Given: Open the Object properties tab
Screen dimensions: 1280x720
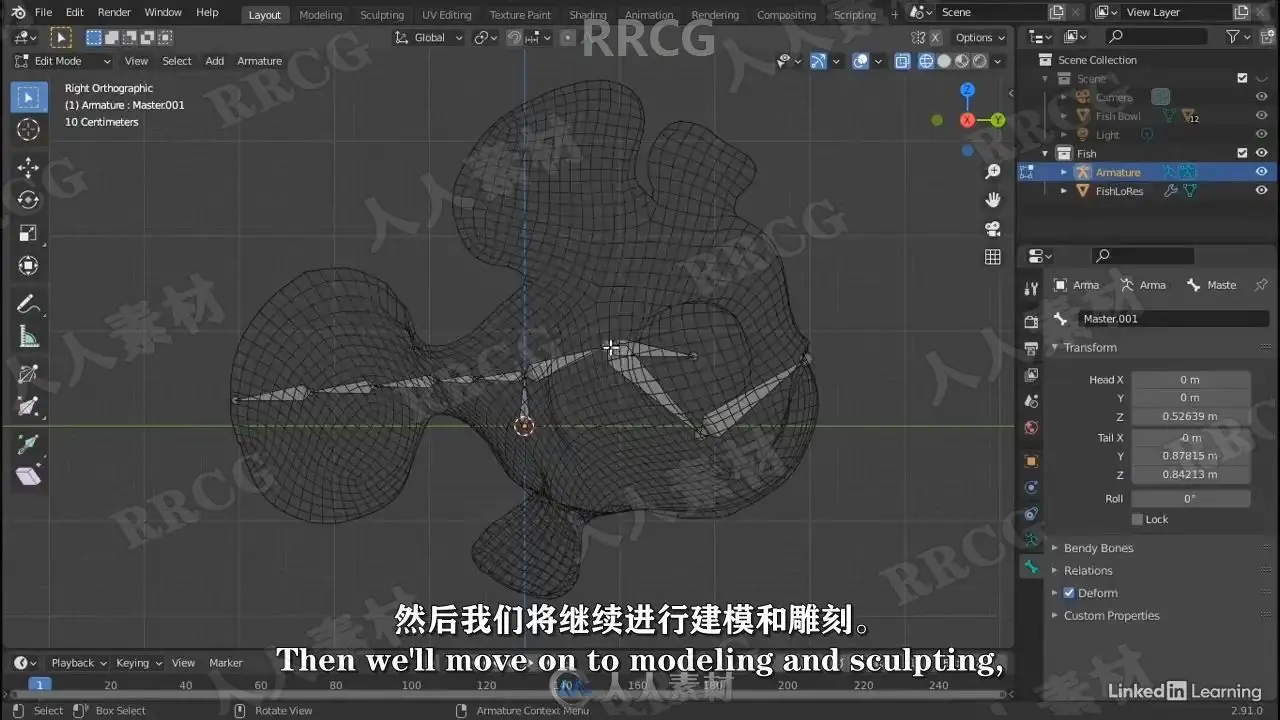Looking at the screenshot, I should (1031, 461).
